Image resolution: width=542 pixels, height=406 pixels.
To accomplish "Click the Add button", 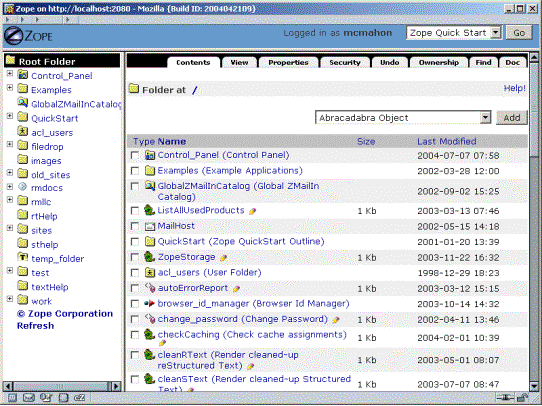I will (x=512, y=118).
